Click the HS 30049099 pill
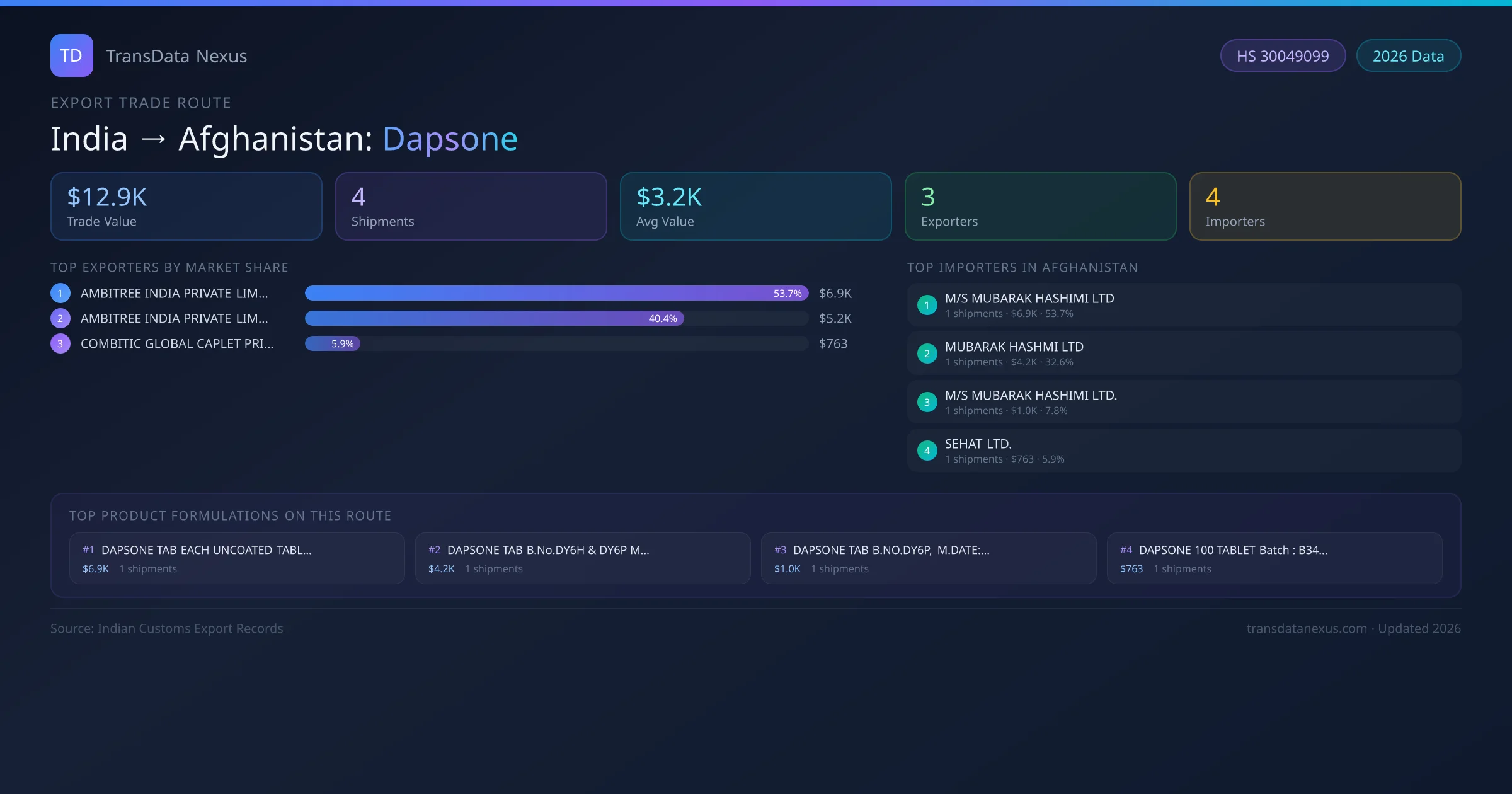The width and height of the screenshot is (1512, 794). (x=1282, y=56)
